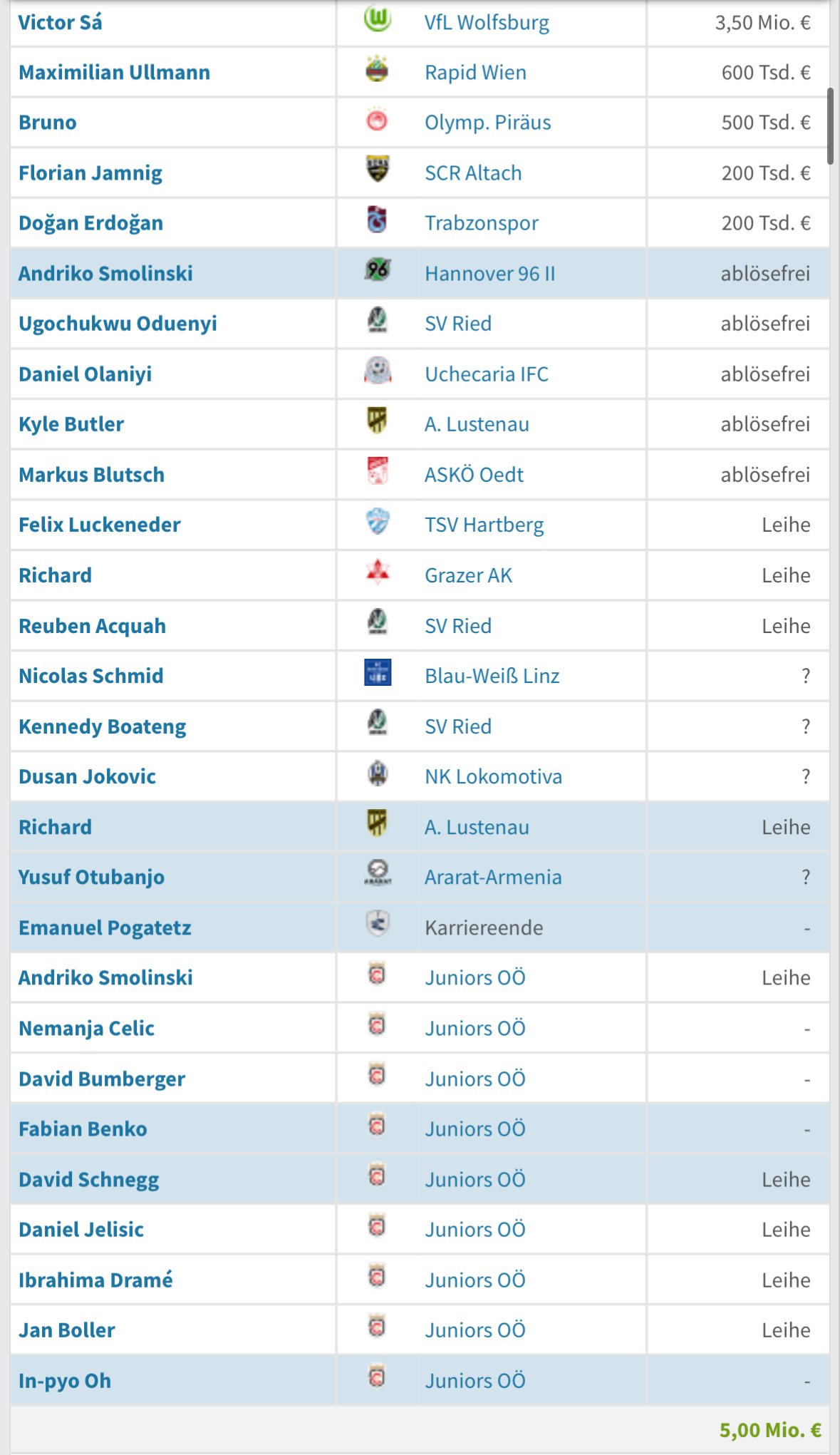Open Maximilian Ullmann player link
The width and height of the screenshot is (840, 1455).
pyautogui.click(x=114, y=73)
